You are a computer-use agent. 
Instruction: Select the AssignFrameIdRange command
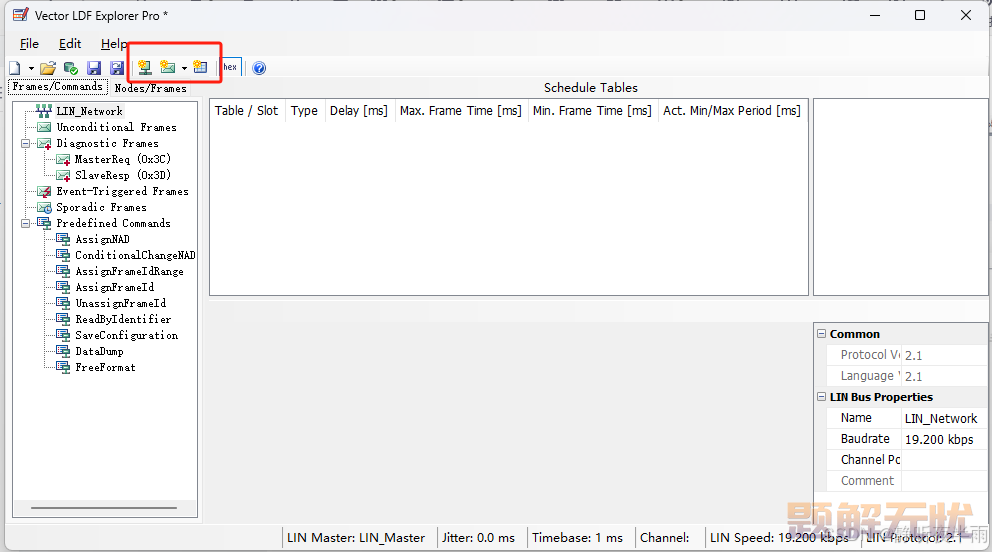pos(130,271)
